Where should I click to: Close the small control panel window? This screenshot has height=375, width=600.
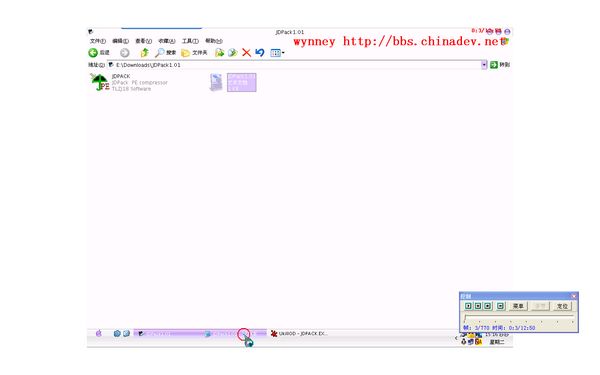point(574,296)
